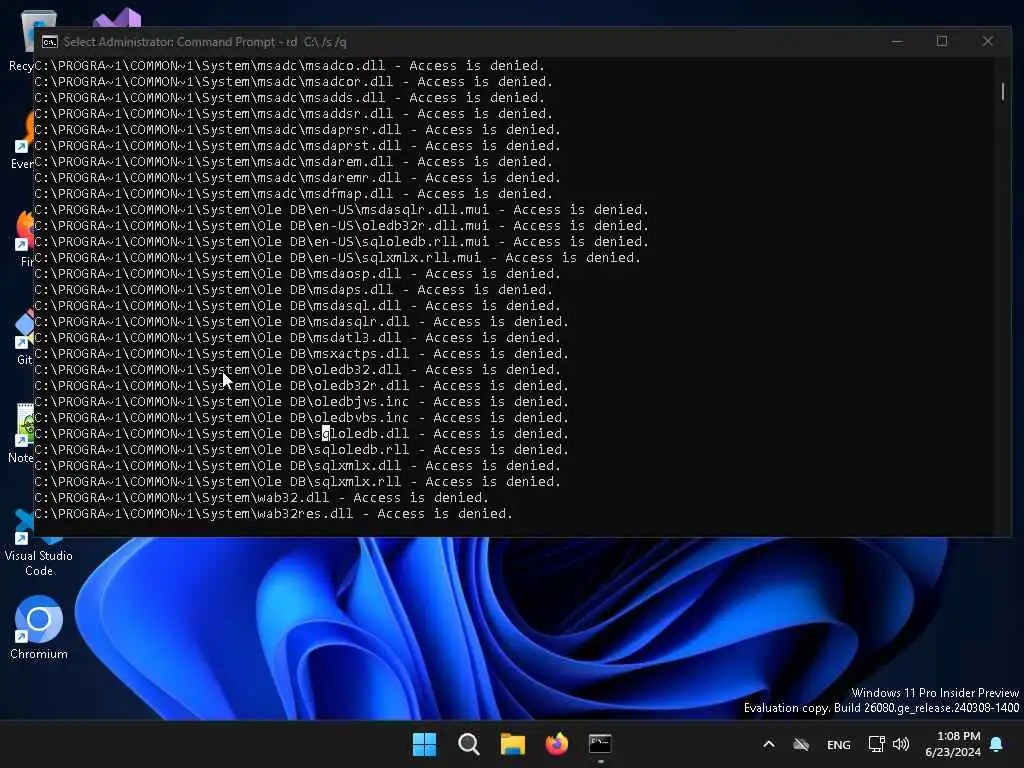Show hidden system tray icons
Image resolution: width=1024 pixels, height=768 pixels.
point(769,744)
